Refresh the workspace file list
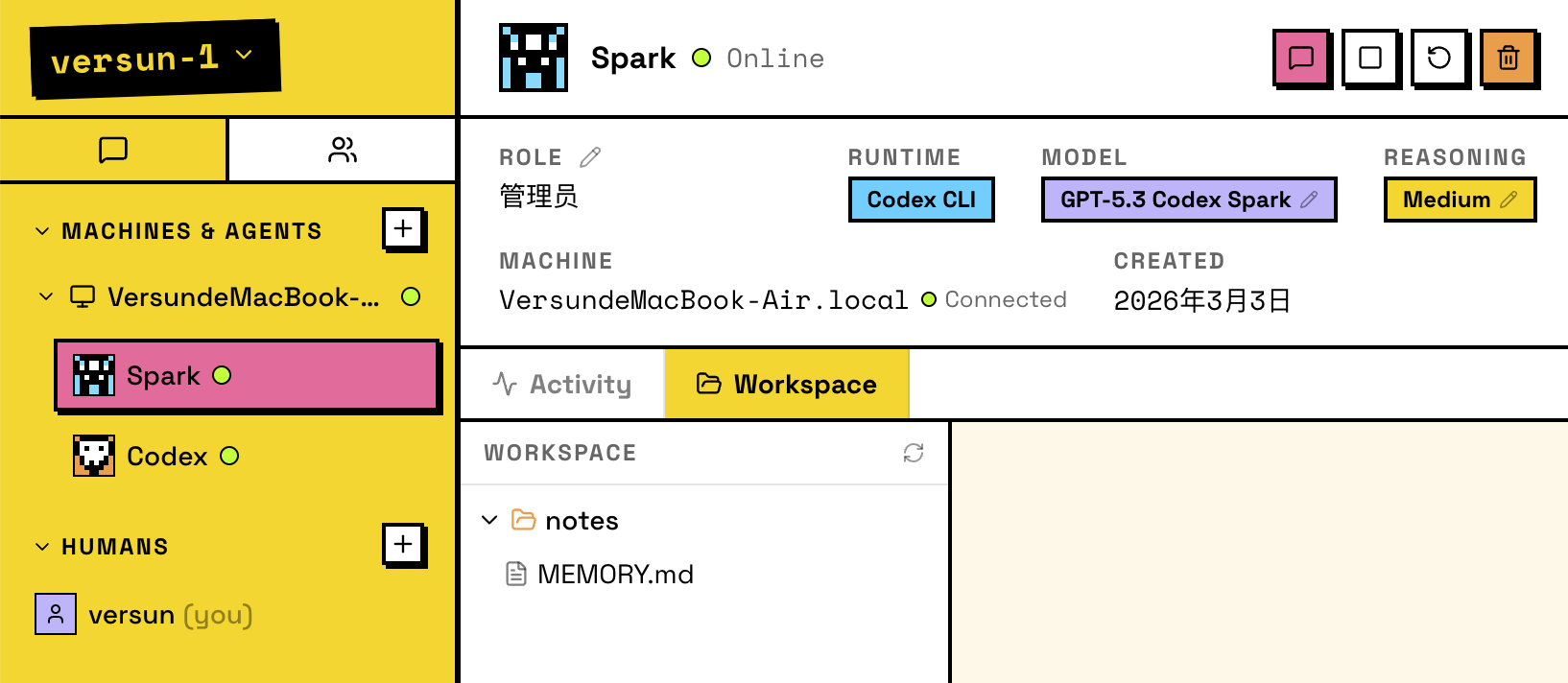The width and height of the screenshot is (1568, 683). coord(914,453)
